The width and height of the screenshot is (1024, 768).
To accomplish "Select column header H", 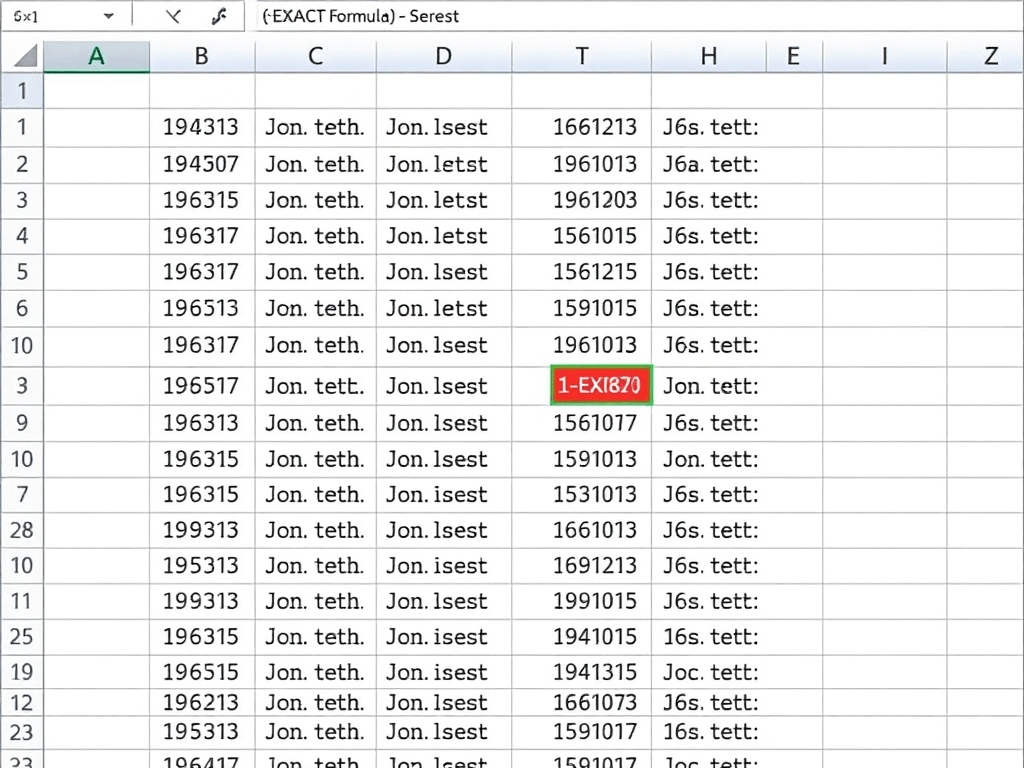I will pyautogui.click(x=708, y=56).
